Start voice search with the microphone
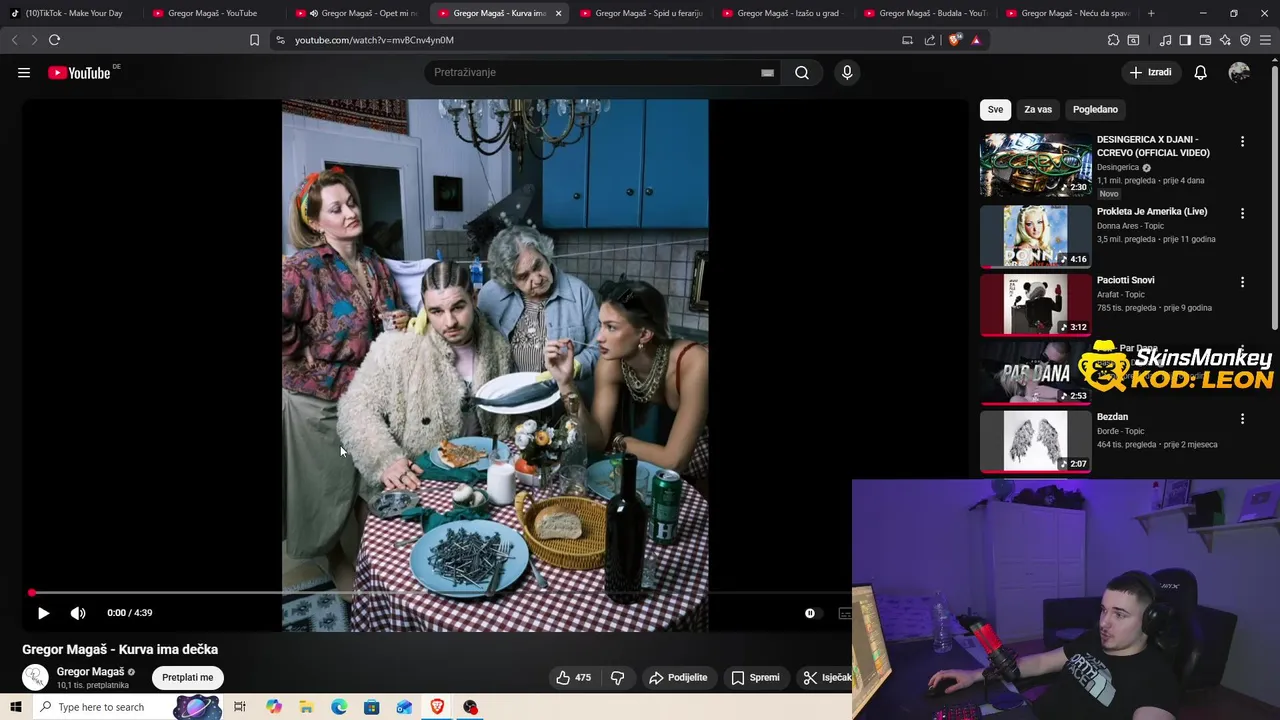This screenshot has width=1280, height=720. 847,72
